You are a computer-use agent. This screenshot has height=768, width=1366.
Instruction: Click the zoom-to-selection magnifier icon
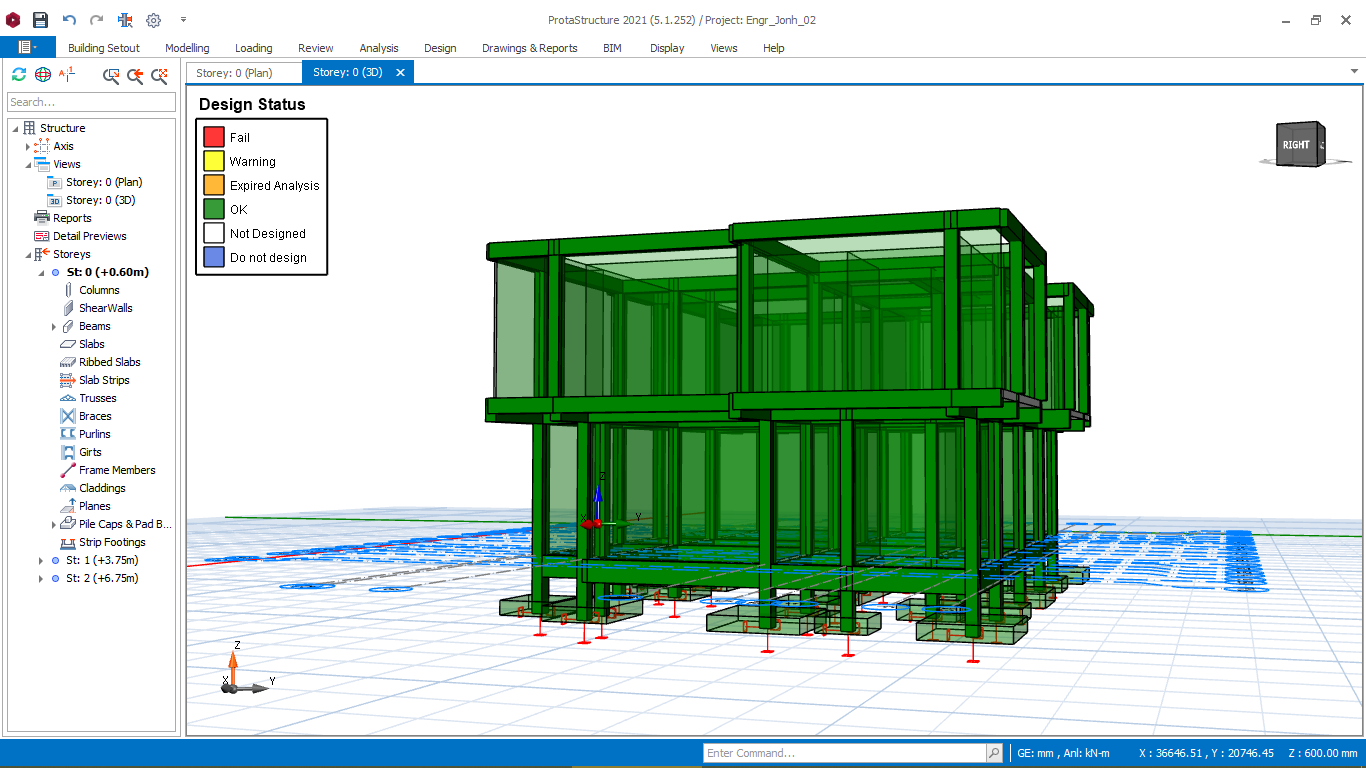click(x=111, y=75)
